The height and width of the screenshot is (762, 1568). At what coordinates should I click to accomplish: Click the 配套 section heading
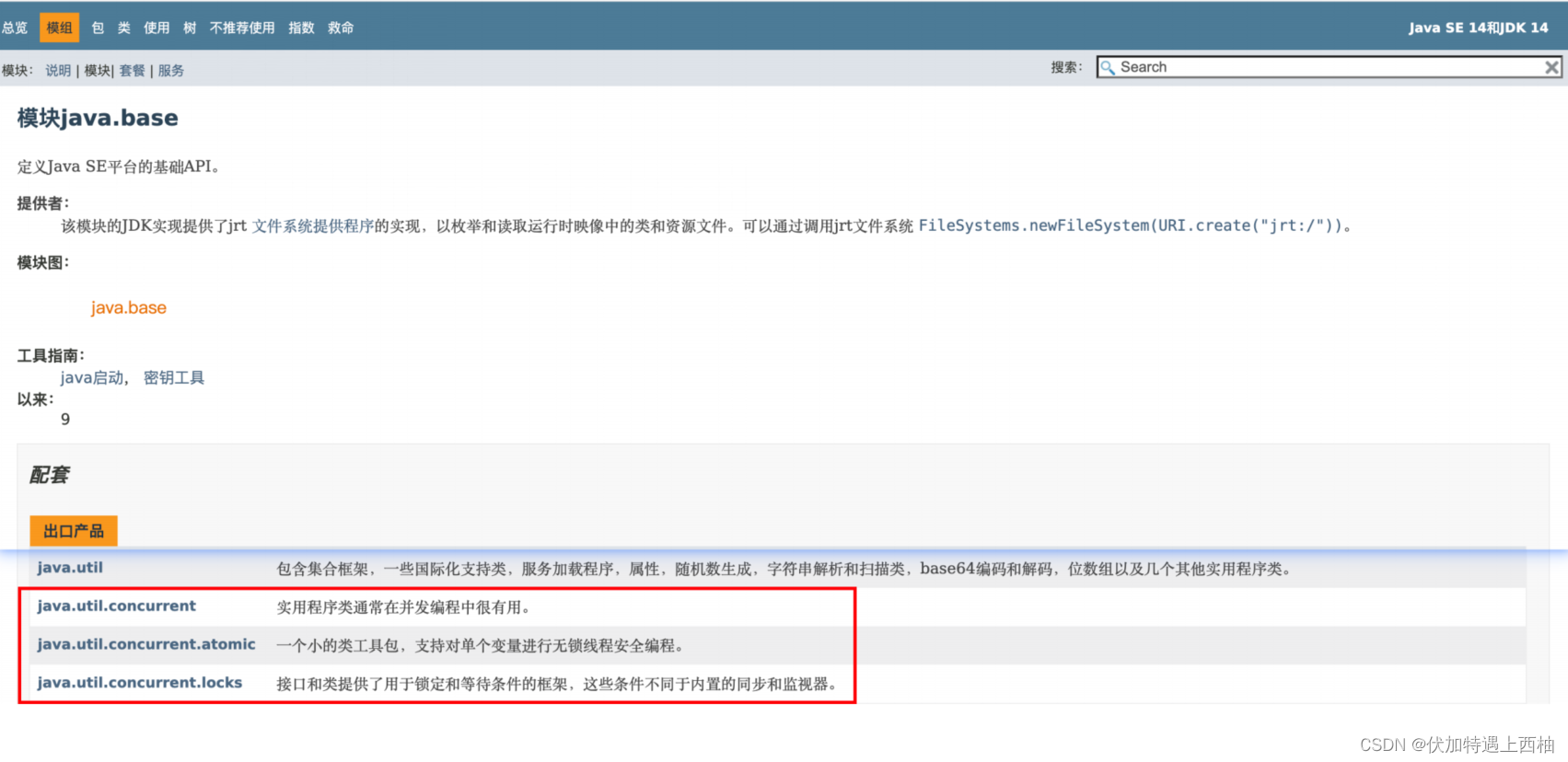tap(49, 475)
